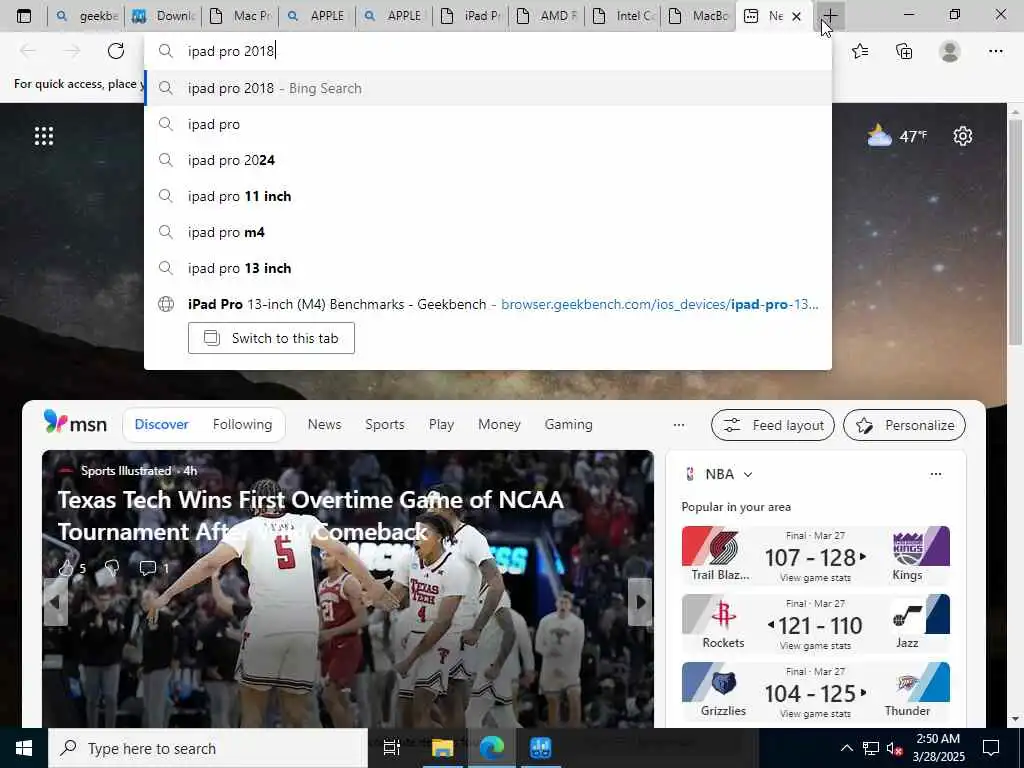This screenshot has width=1024, height=768.
Task: Open the tab actions menu icon
Action: pyautogui.click(x=24, y=16)
